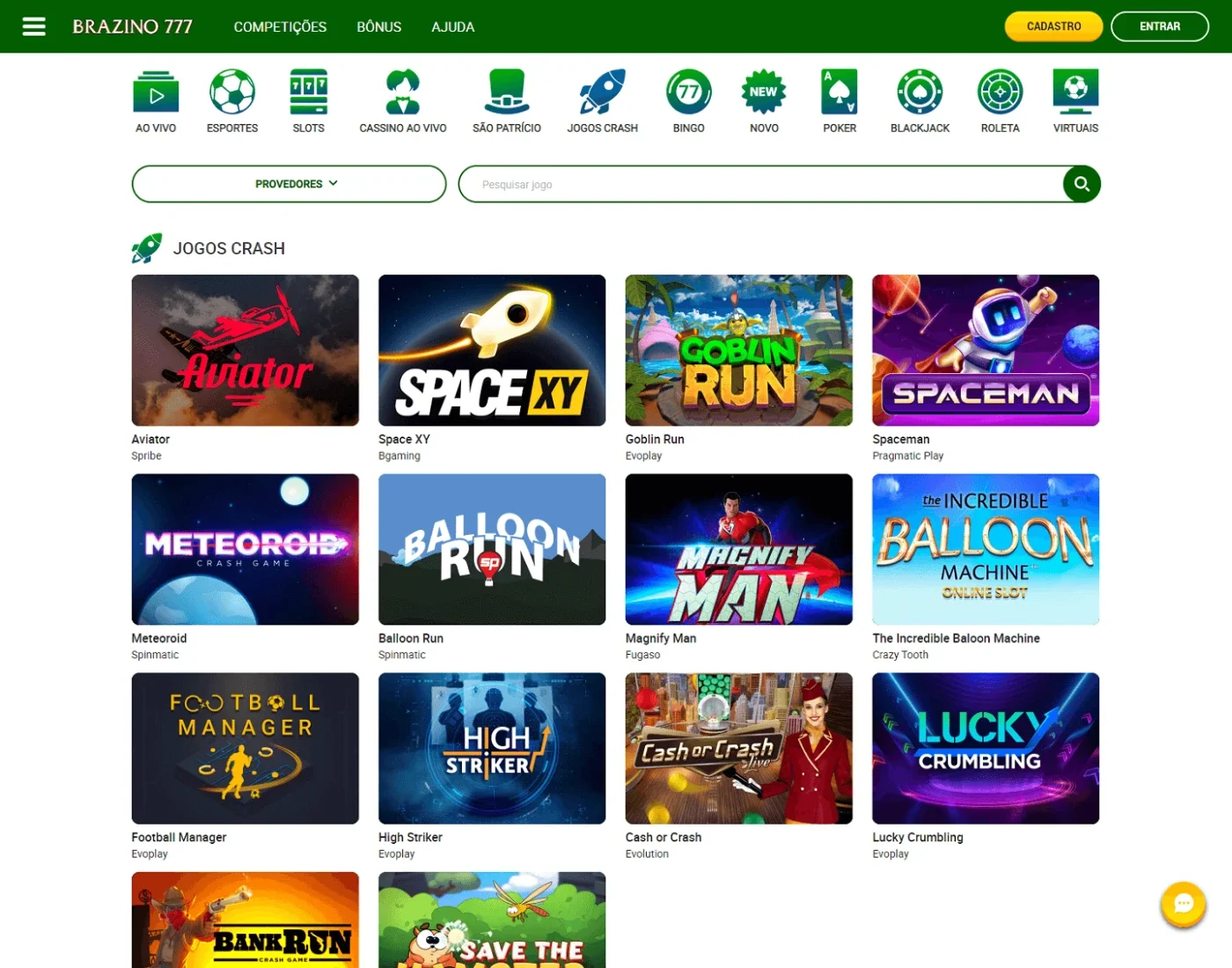1232x968 pixels.
Task: Click The Incredible Baloon Machine title
Action: coord(957,638)
